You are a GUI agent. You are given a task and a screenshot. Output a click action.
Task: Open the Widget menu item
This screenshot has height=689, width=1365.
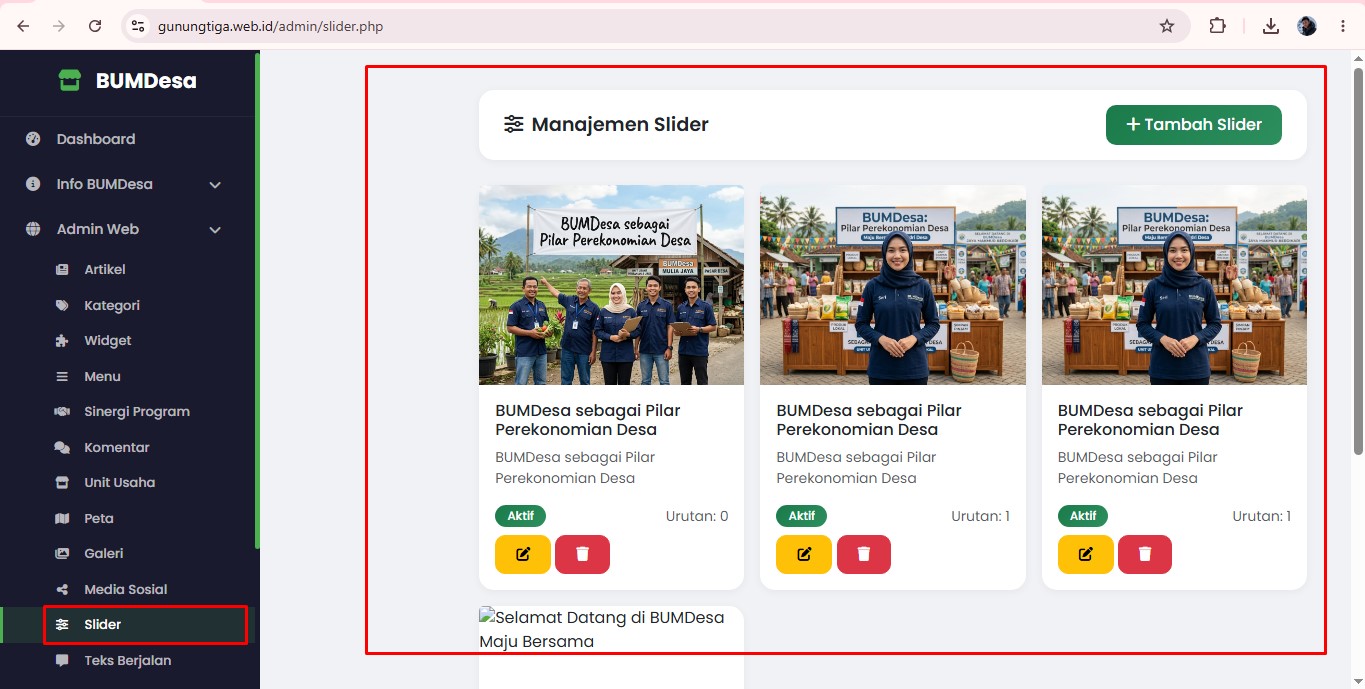128,341
